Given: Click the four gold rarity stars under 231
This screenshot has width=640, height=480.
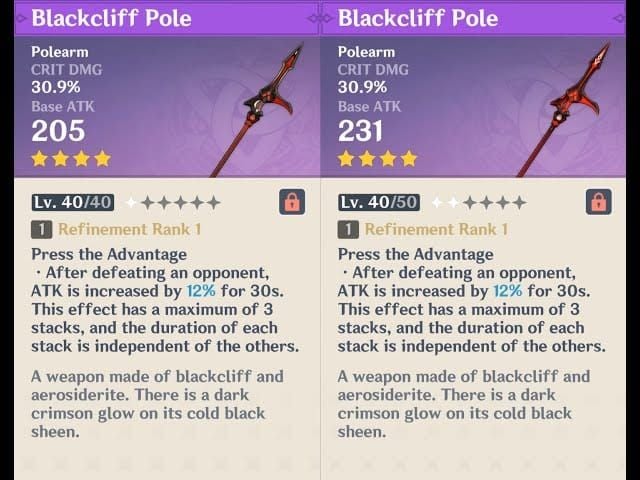Looking at the screenshot, I should click(x=375, y=158).
